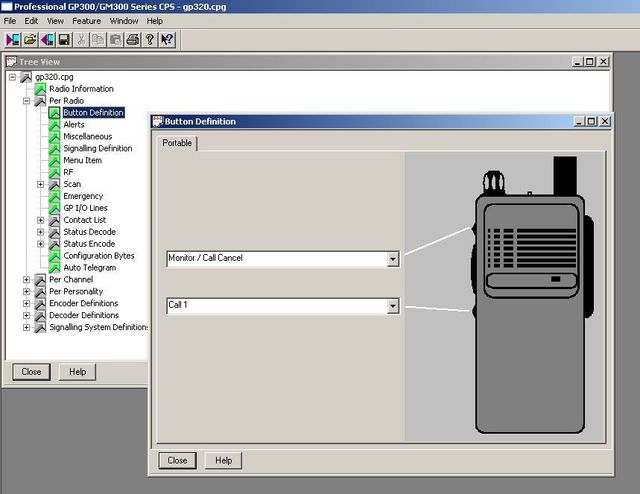The width and height of the screenshot is (640, 494).
Task: Click the GP I/O Lines icon
Action: tap(54, 208)
